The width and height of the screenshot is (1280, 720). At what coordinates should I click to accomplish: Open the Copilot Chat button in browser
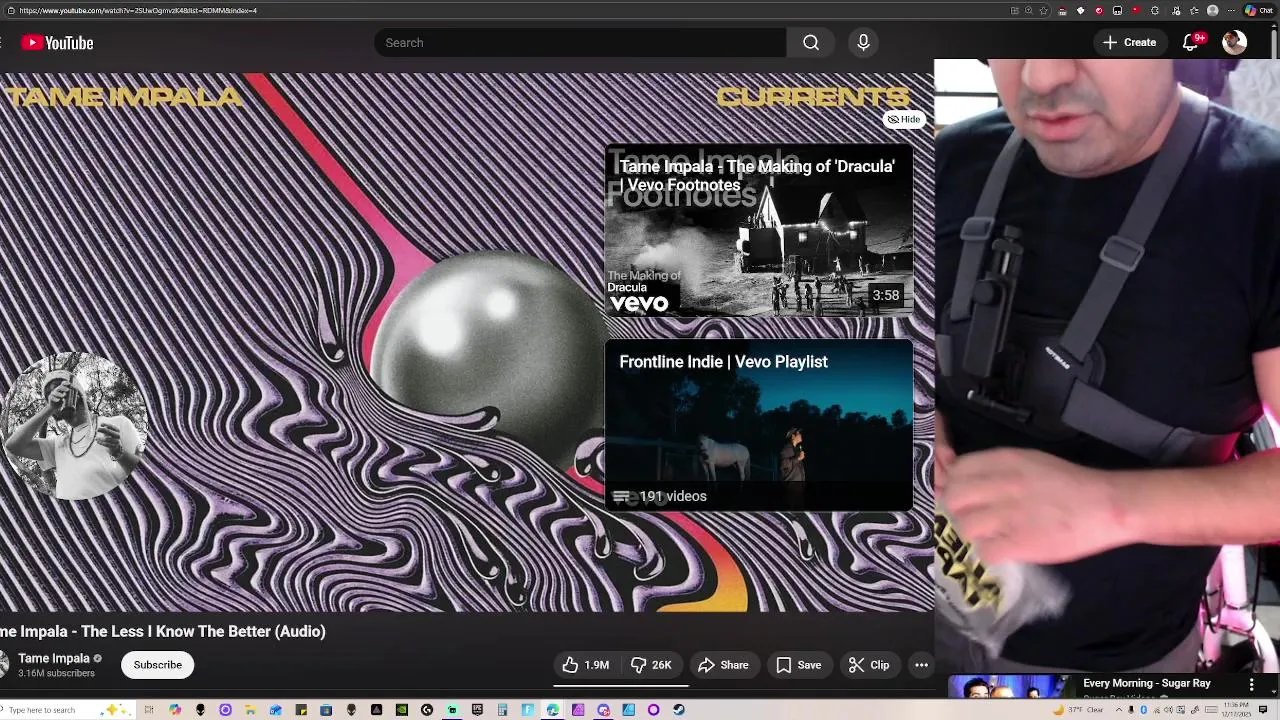pos(1258,10)
